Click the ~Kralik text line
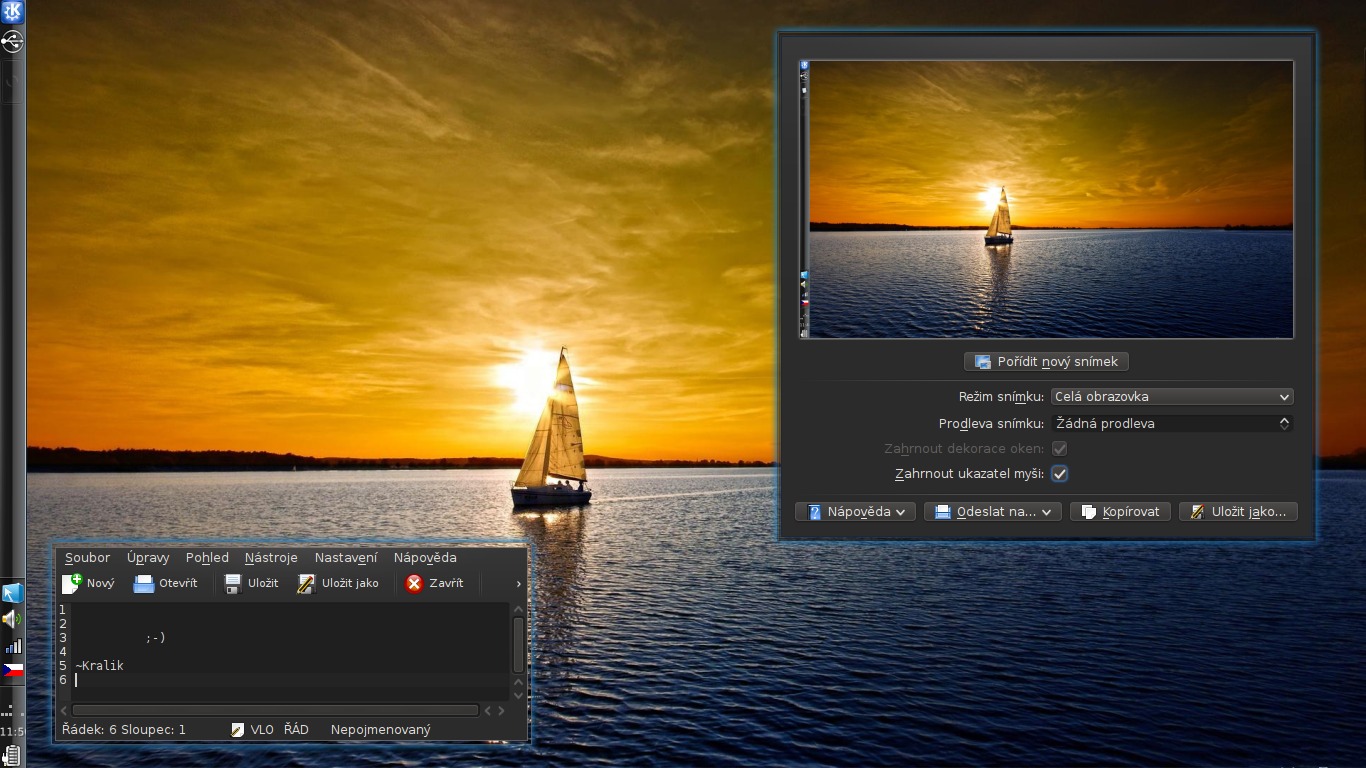 [x=99, y=666]
